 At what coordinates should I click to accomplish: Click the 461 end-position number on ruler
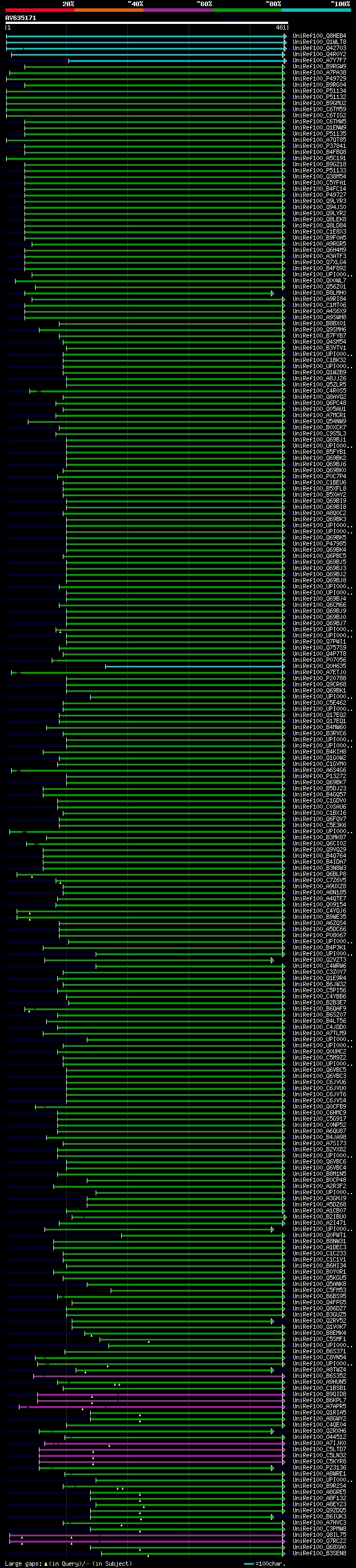[x=280, y=27]
